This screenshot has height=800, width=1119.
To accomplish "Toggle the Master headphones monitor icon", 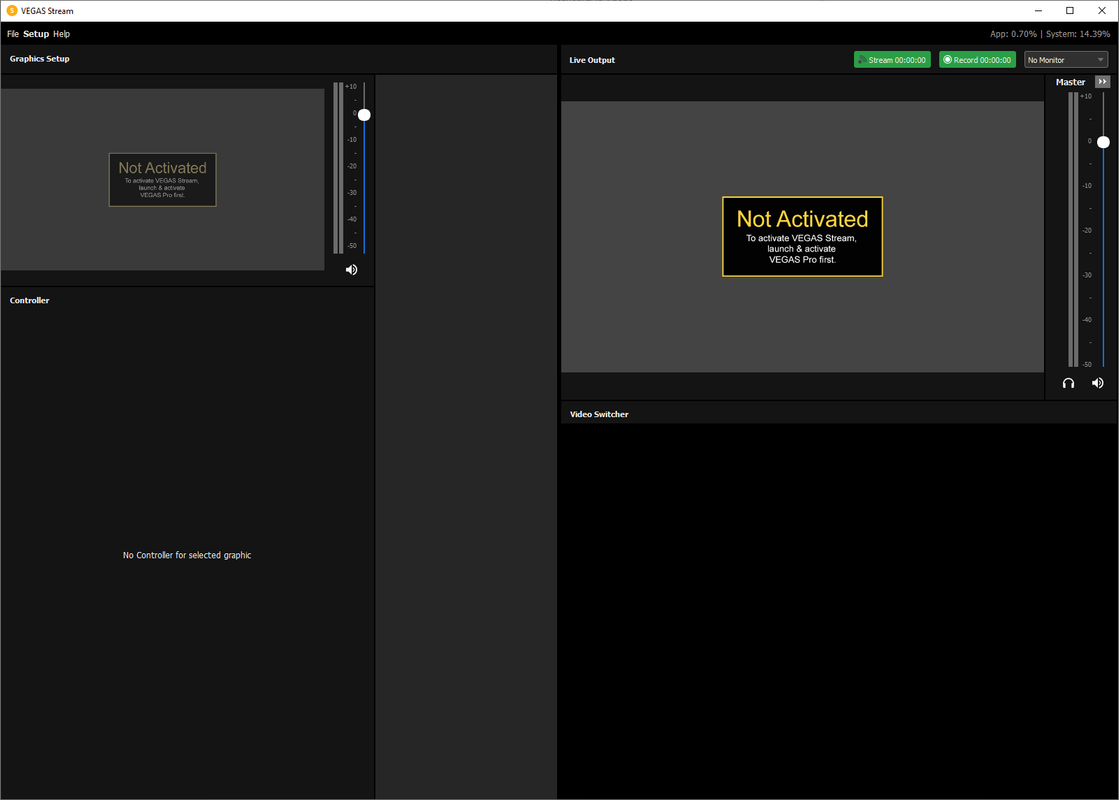I will tap(1068, 383).
